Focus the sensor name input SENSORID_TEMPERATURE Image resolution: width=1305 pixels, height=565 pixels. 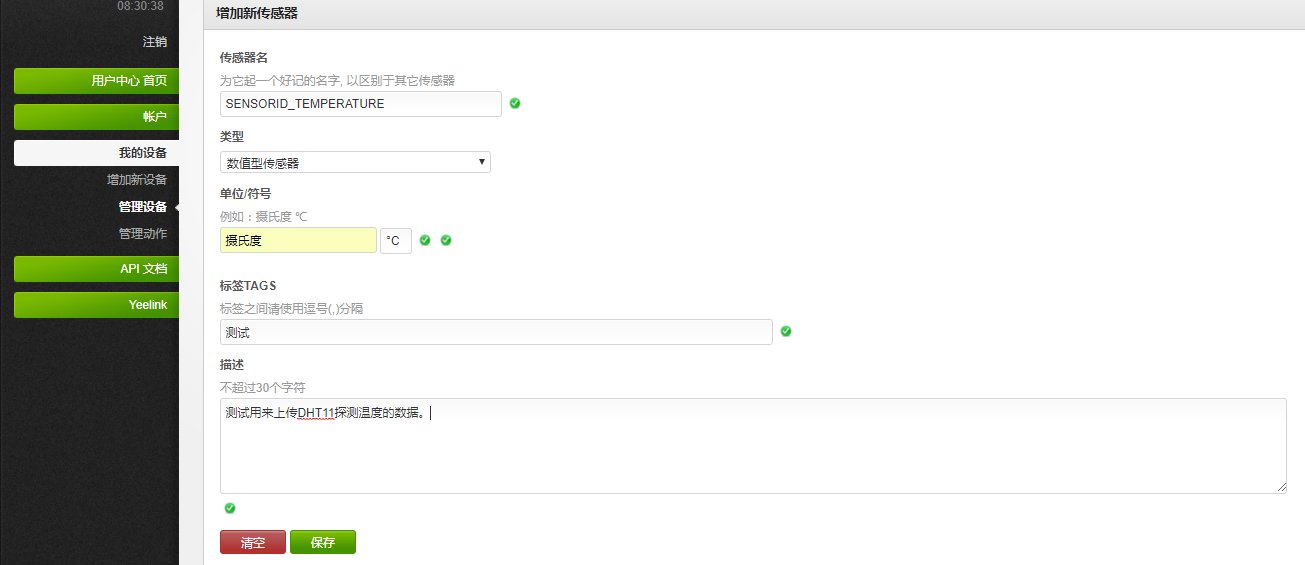tap(361, 104)
